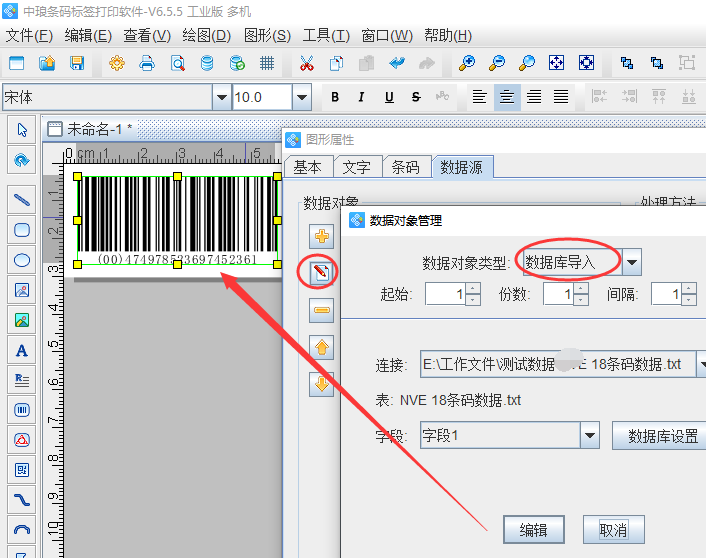706x558 pixels.
Task: Expand the 数据库导入 type dropdown
Action: [632, 262]
